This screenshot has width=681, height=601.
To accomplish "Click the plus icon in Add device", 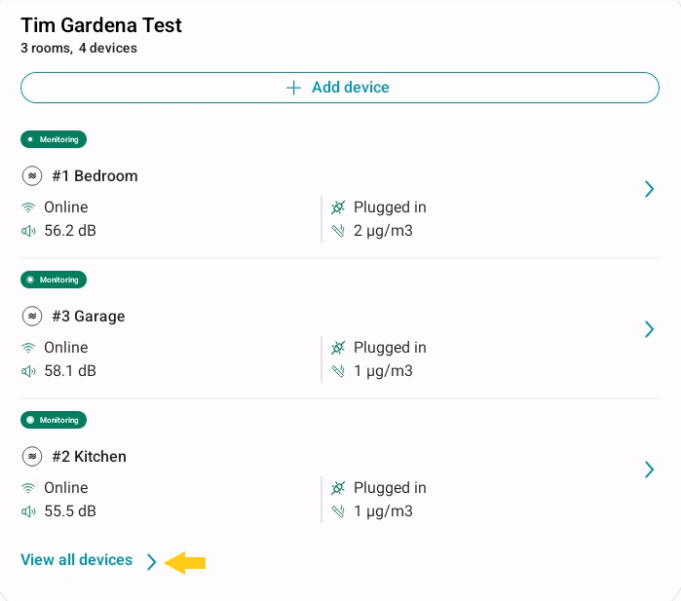I will click(293, 88).
